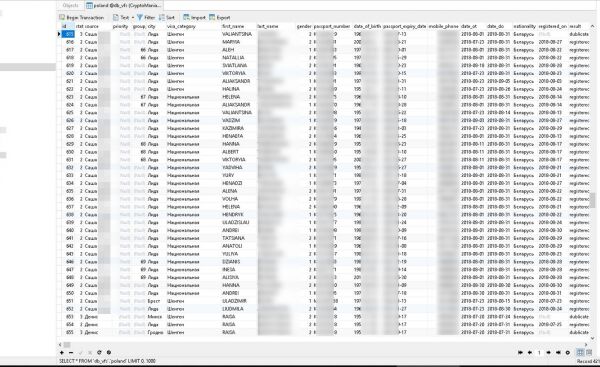This screenshot has width=600, height=367.
Task: Go to the next page of records
Action: [549, 352]
